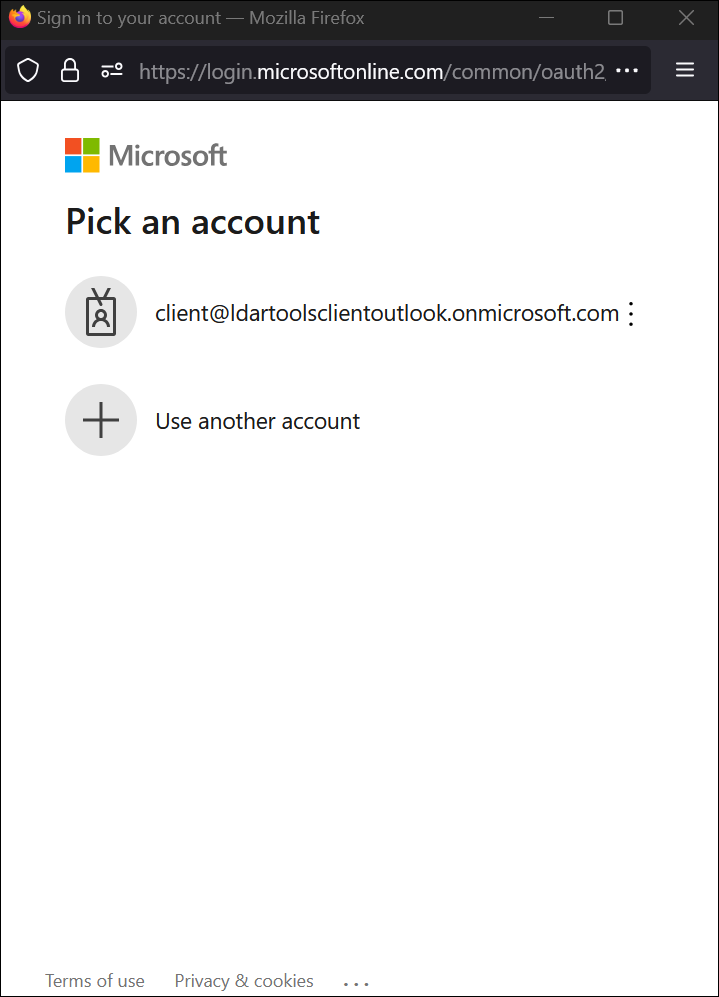Click the "Pick an account" heading
Screen dimensions: 719x997
point(193,221)
